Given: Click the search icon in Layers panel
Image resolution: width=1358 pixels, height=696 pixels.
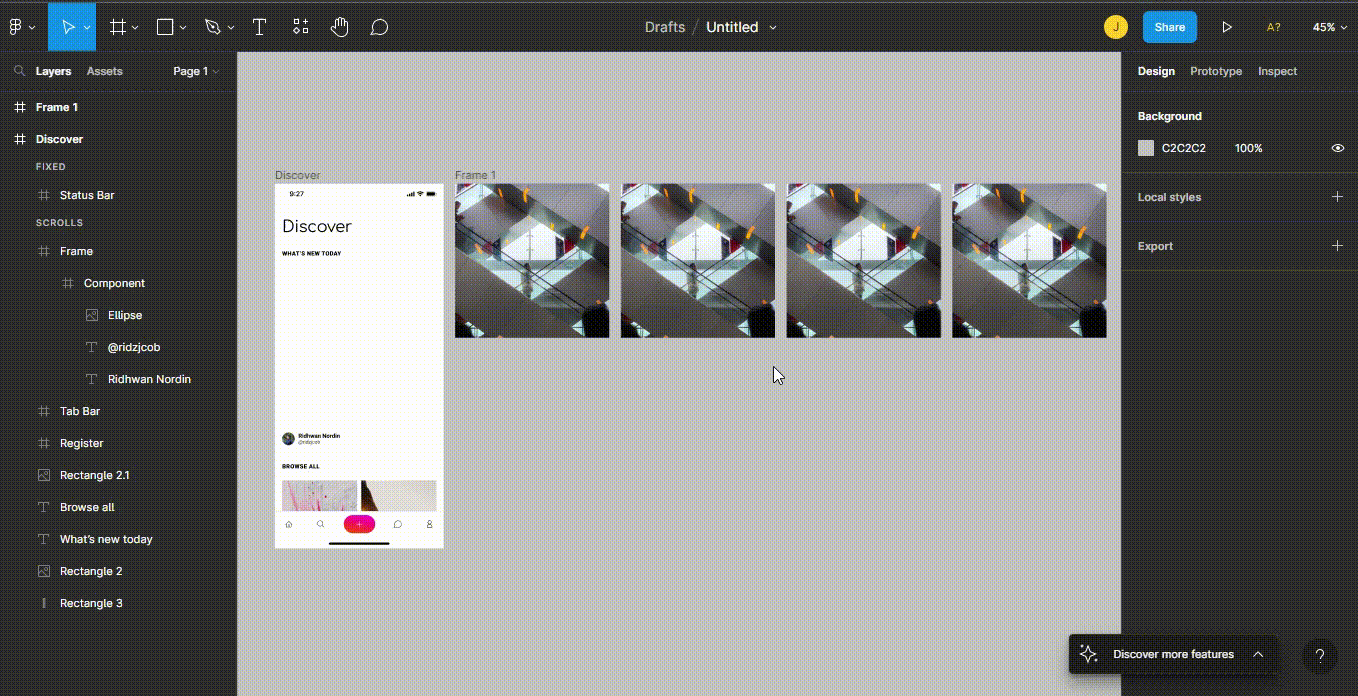Looking at the screenshot, I should pyautogui.click(x=19, y=71).
